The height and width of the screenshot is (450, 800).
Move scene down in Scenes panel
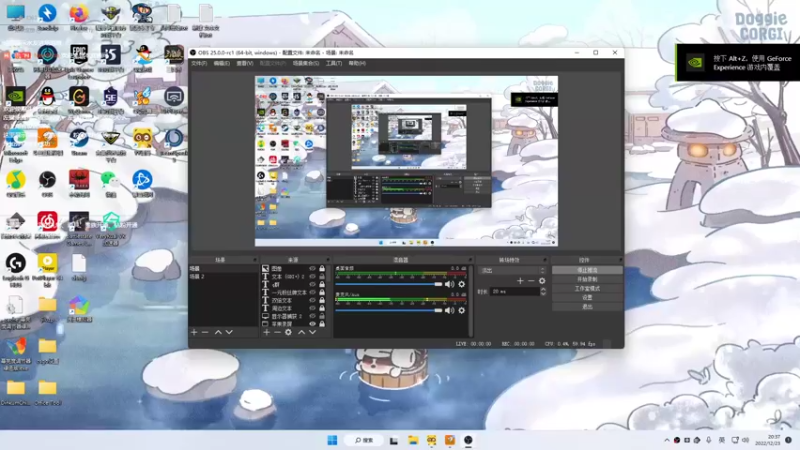click(229, 332)
